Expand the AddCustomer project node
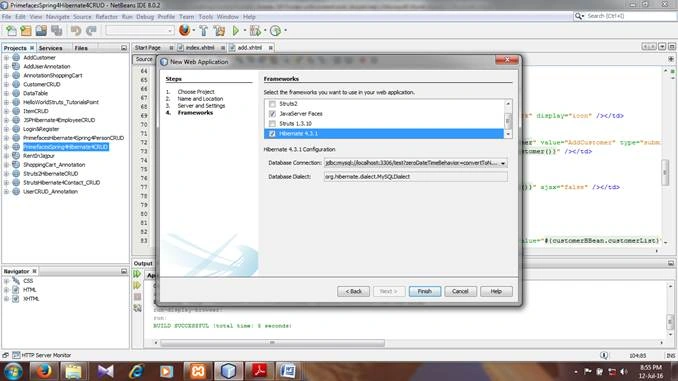 pos(6,58)
